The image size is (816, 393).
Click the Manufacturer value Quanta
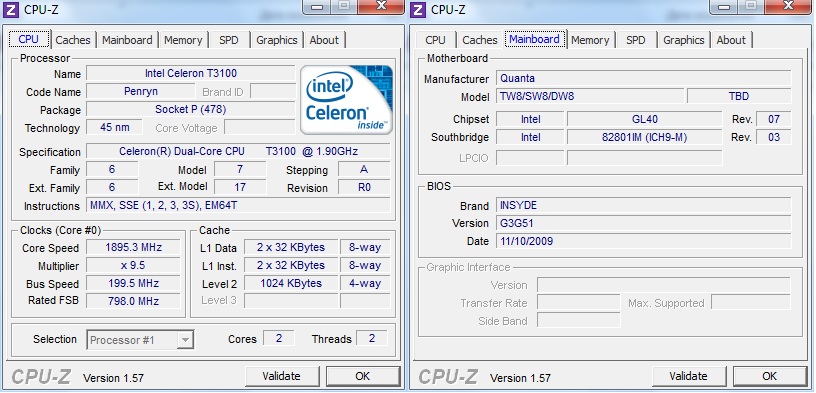(644, 78)
